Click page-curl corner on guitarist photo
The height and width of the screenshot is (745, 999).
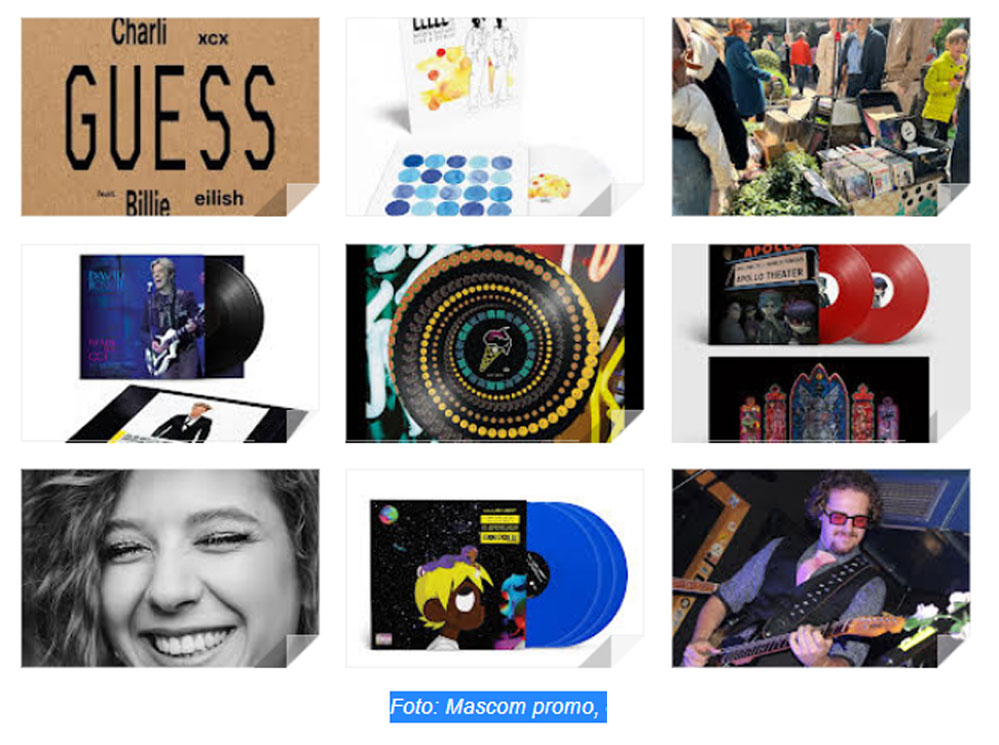pos(953,651)
